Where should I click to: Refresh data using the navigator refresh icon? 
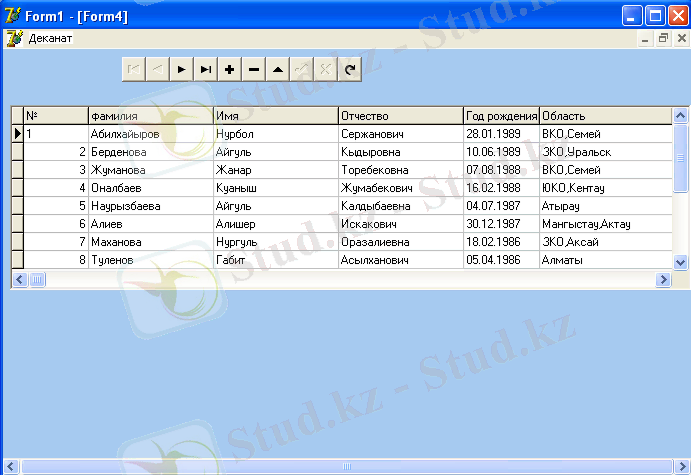coord(349,69)
